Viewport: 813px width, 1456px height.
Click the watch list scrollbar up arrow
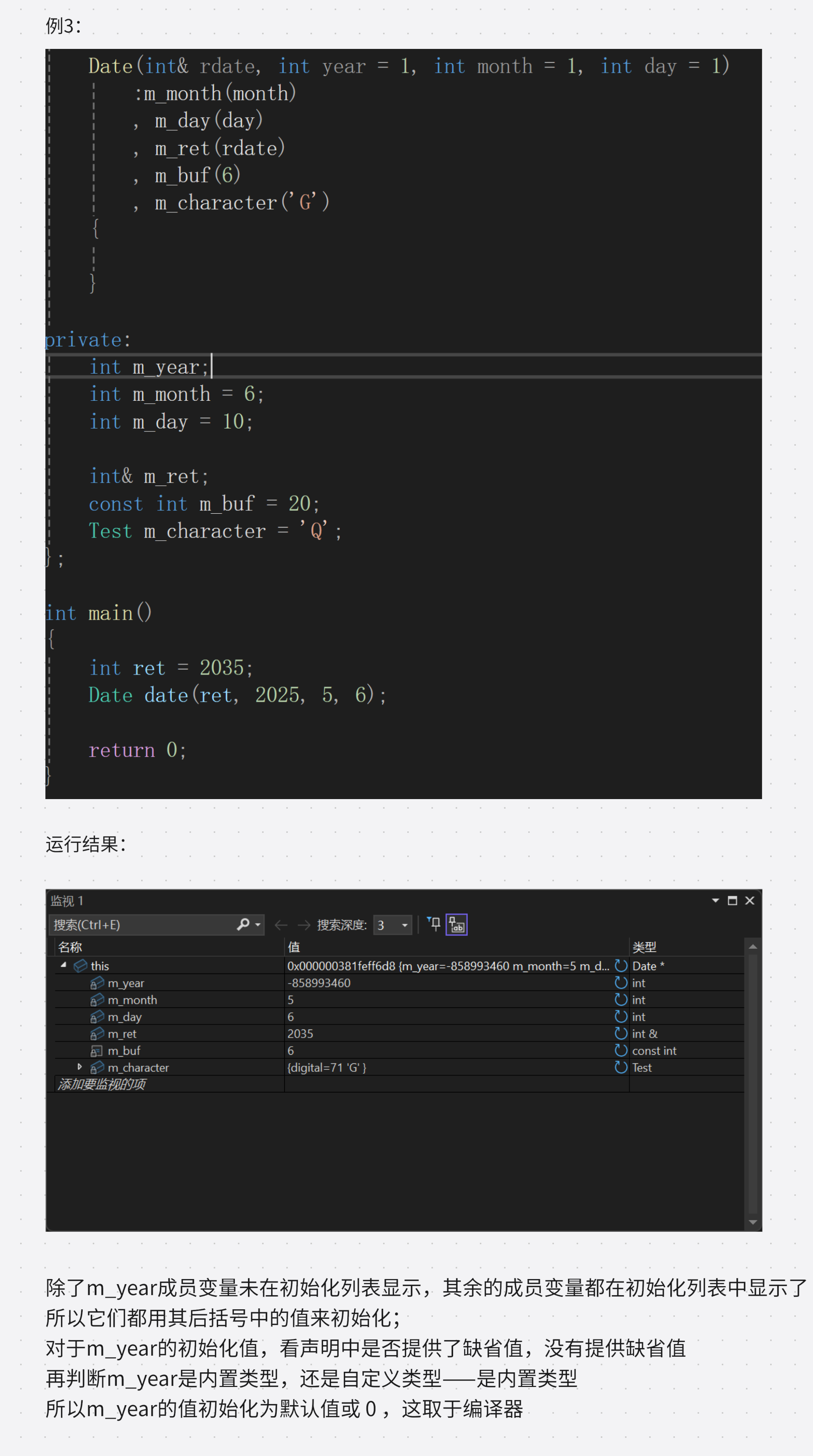[x=753, y=946]
